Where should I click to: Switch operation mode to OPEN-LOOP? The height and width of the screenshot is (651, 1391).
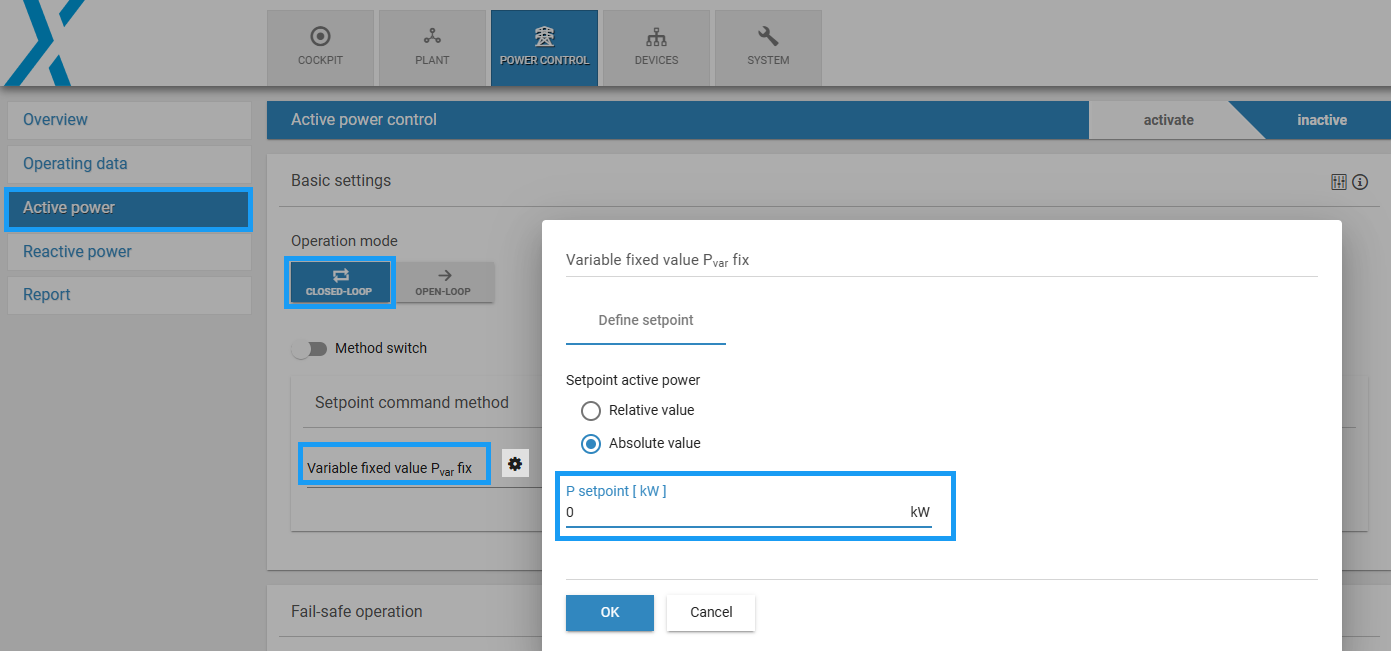pyautogui.click(x=446, y=281)
